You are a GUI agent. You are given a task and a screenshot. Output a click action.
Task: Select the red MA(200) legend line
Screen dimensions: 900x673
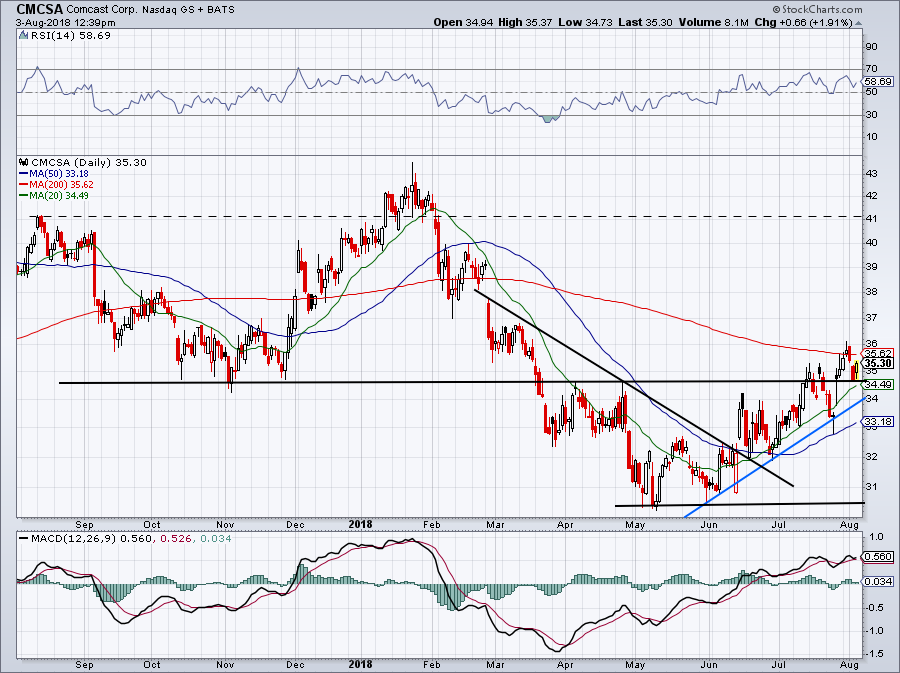click(x=24, y=185)
